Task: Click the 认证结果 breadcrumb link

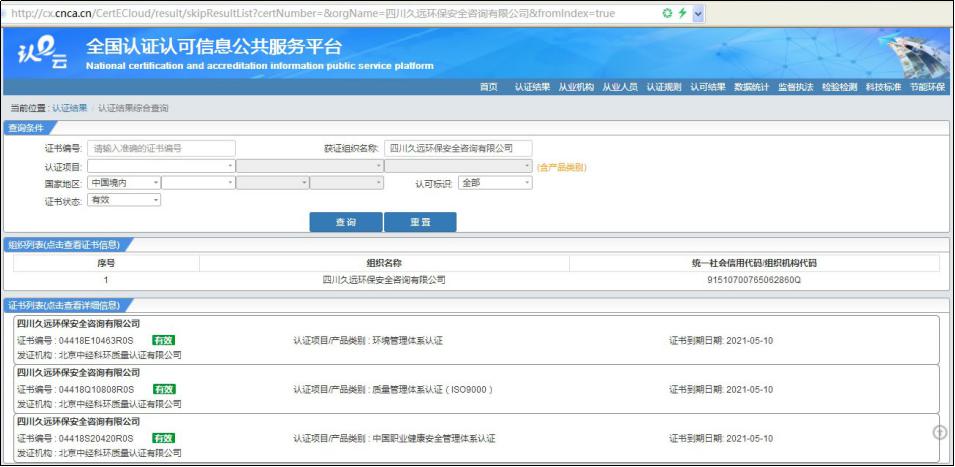Action: pos(69,108)
